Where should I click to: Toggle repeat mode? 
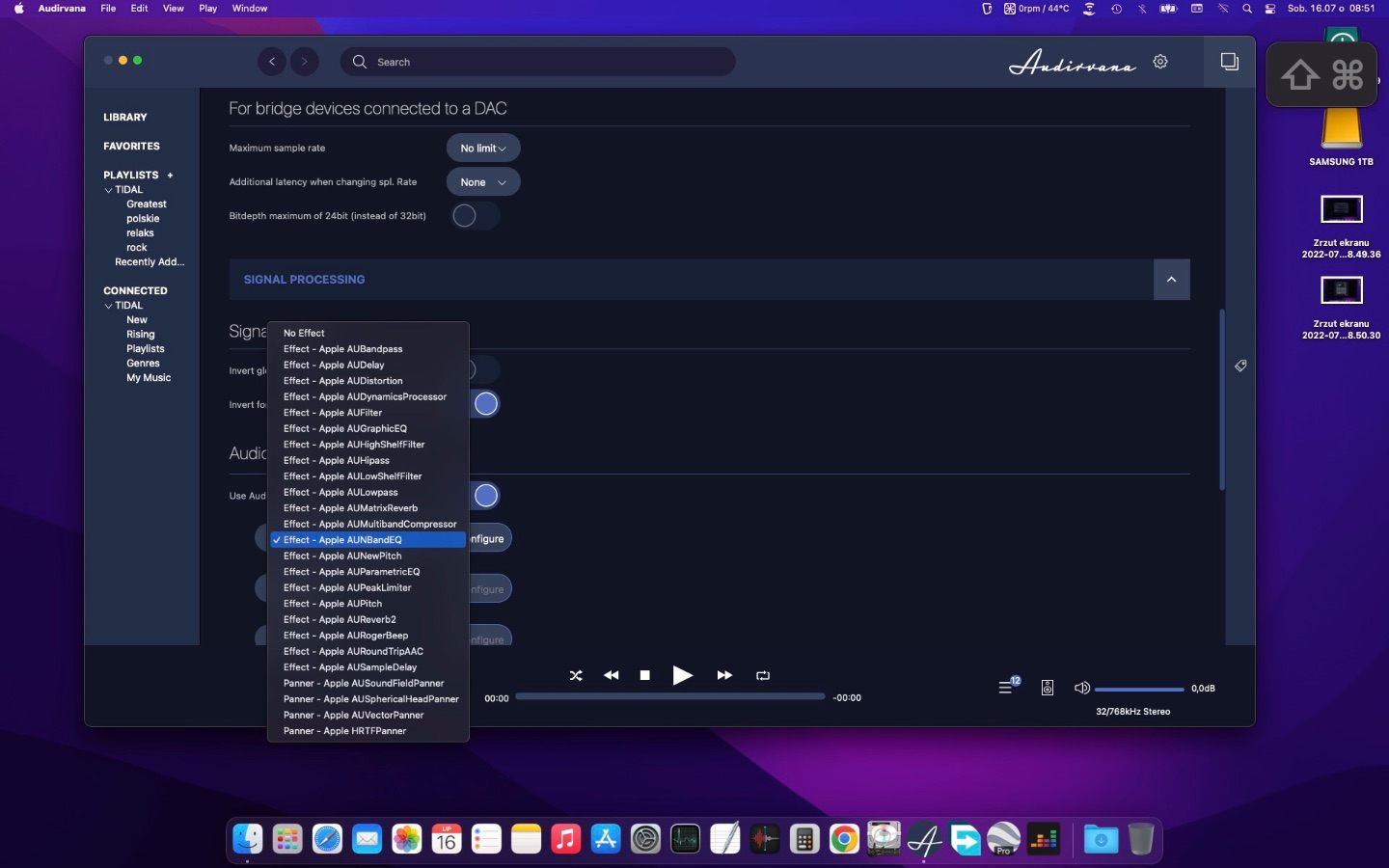click(x=763, y=675)
